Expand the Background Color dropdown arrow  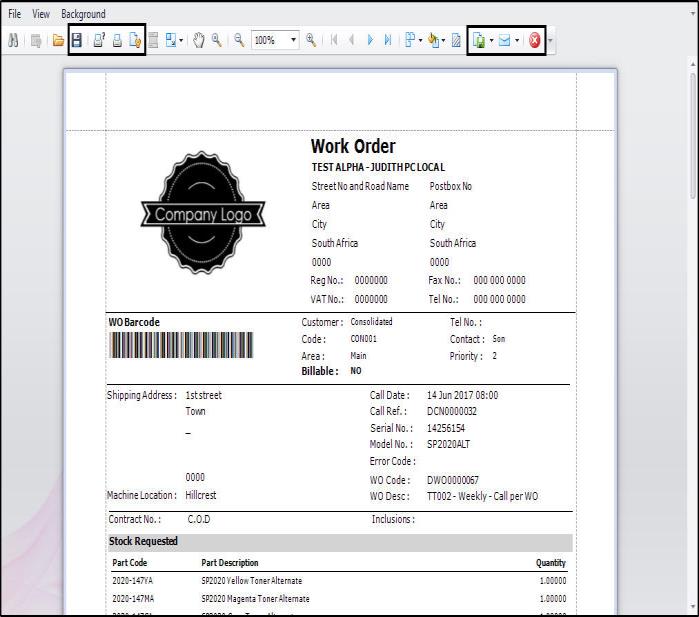point(443,41)
